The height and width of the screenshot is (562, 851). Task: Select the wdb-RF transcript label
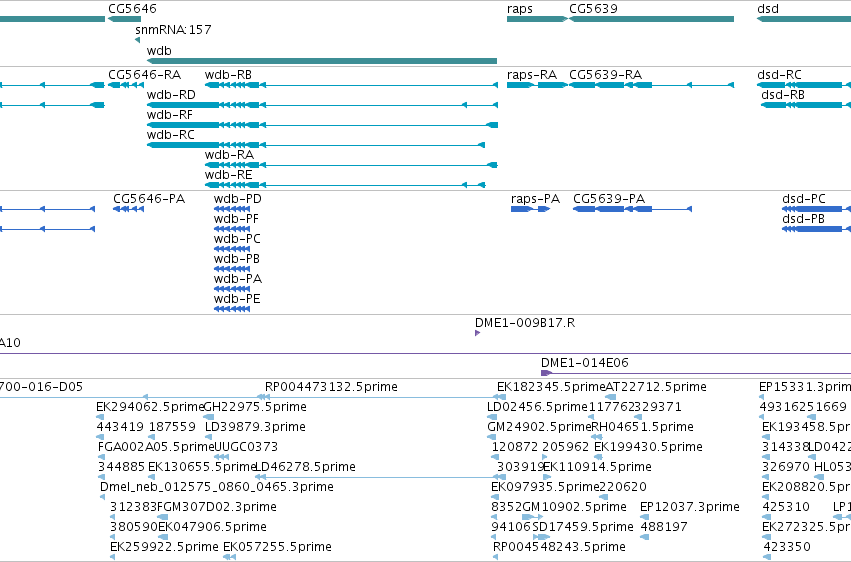click(x=169, y=115)
